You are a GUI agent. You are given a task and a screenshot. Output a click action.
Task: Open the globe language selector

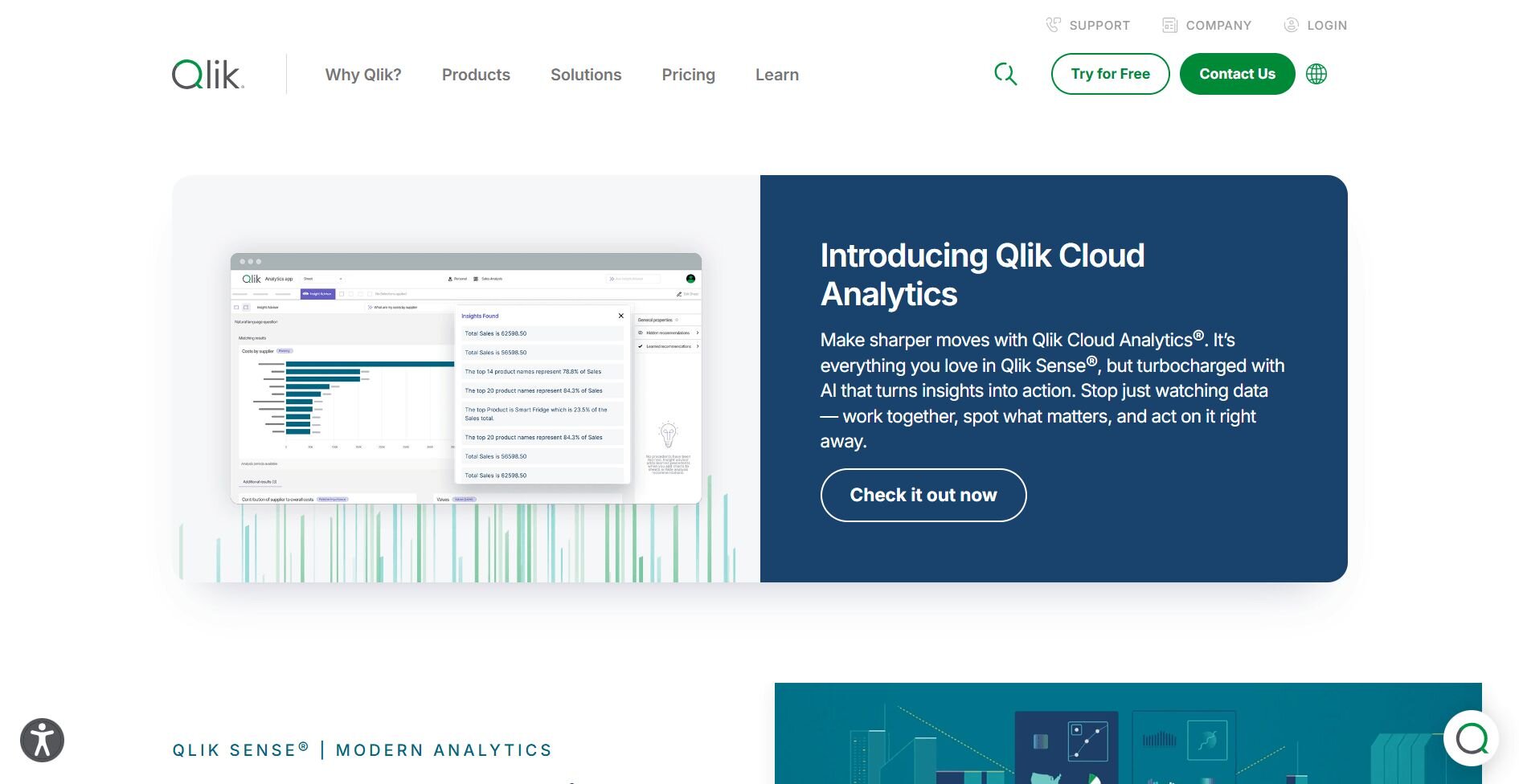(x=1316, y=74)
